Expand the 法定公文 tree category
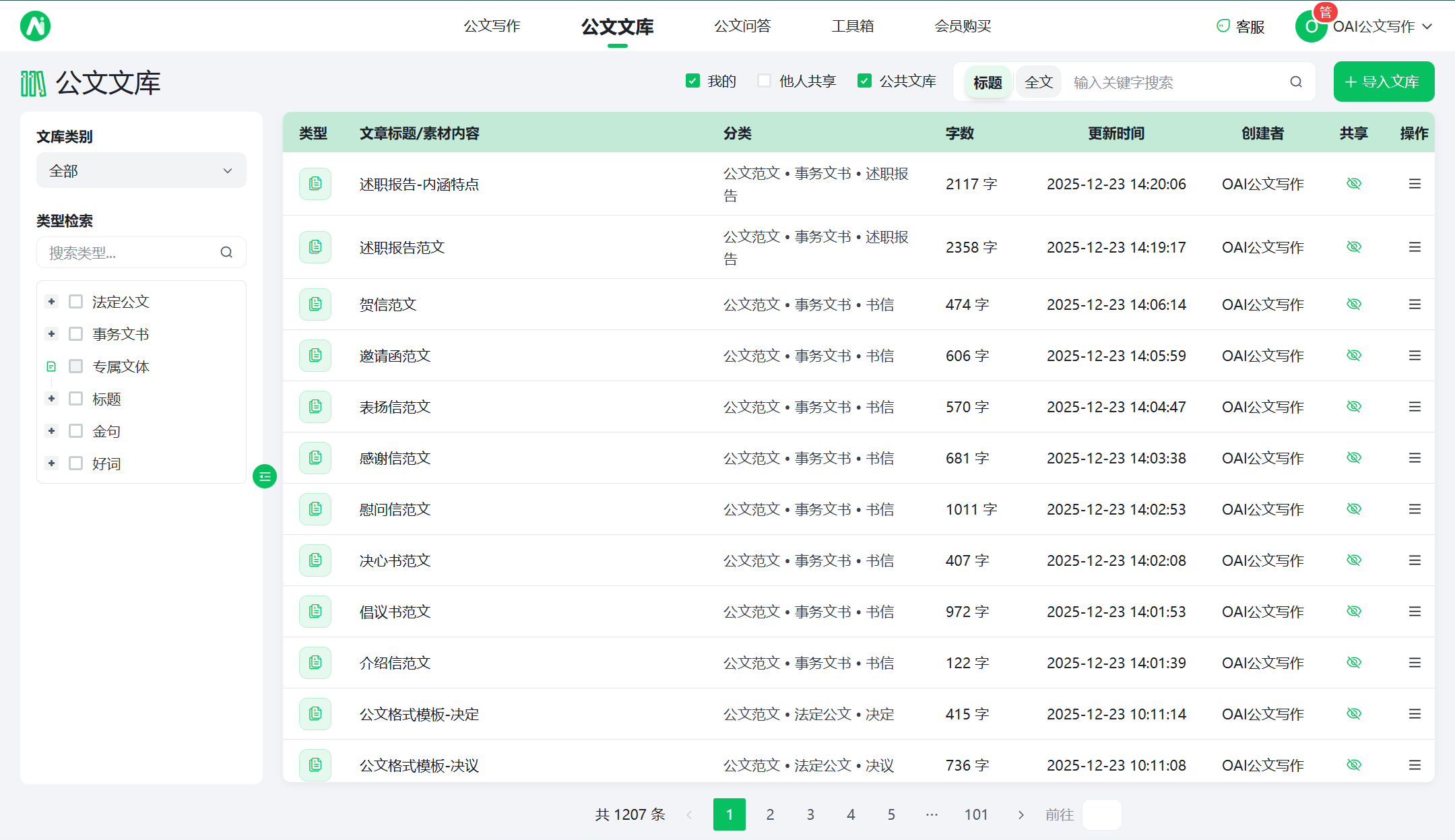1455x840 pixels. (51, 301)
